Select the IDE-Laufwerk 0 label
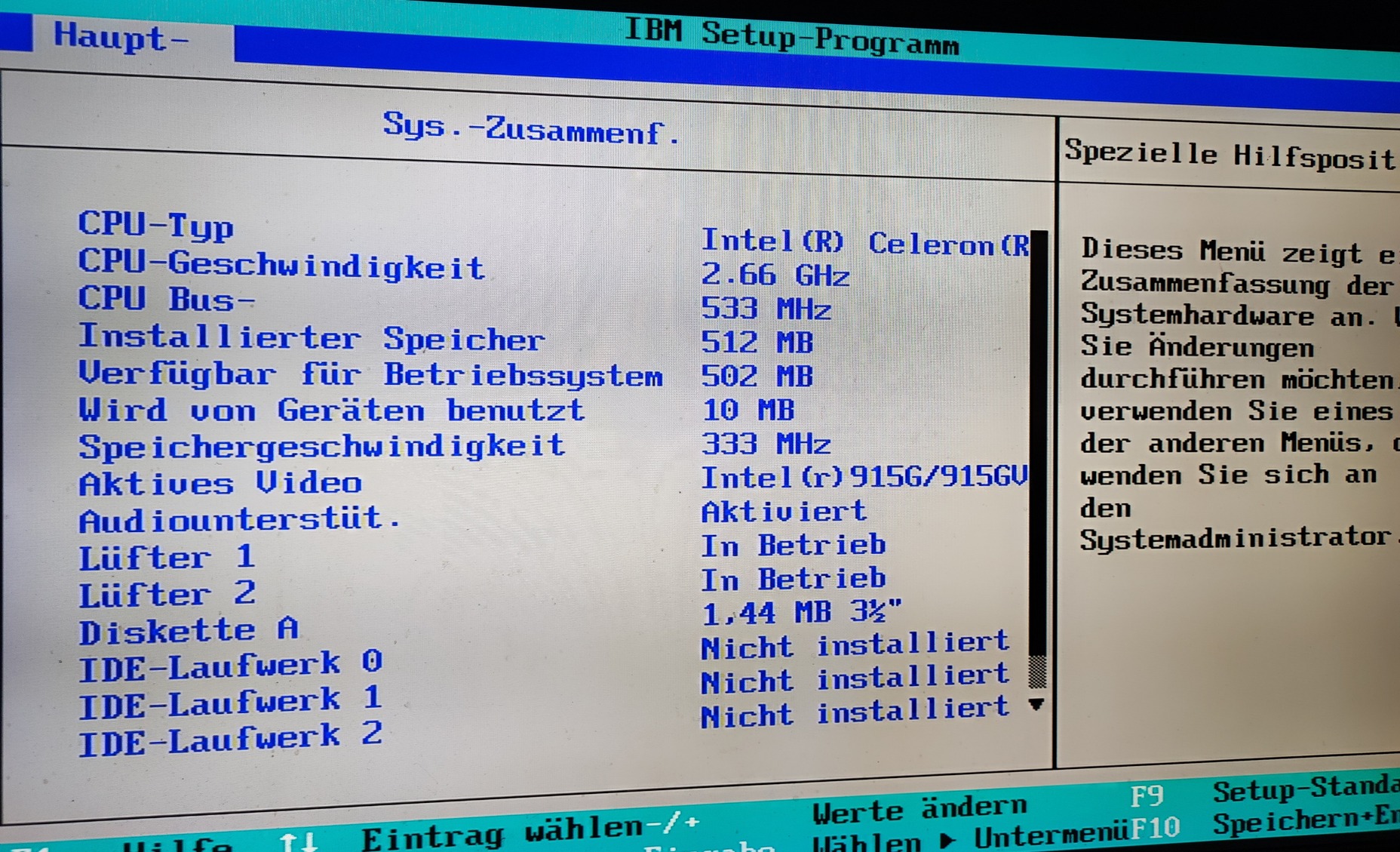 pos(231,666)
